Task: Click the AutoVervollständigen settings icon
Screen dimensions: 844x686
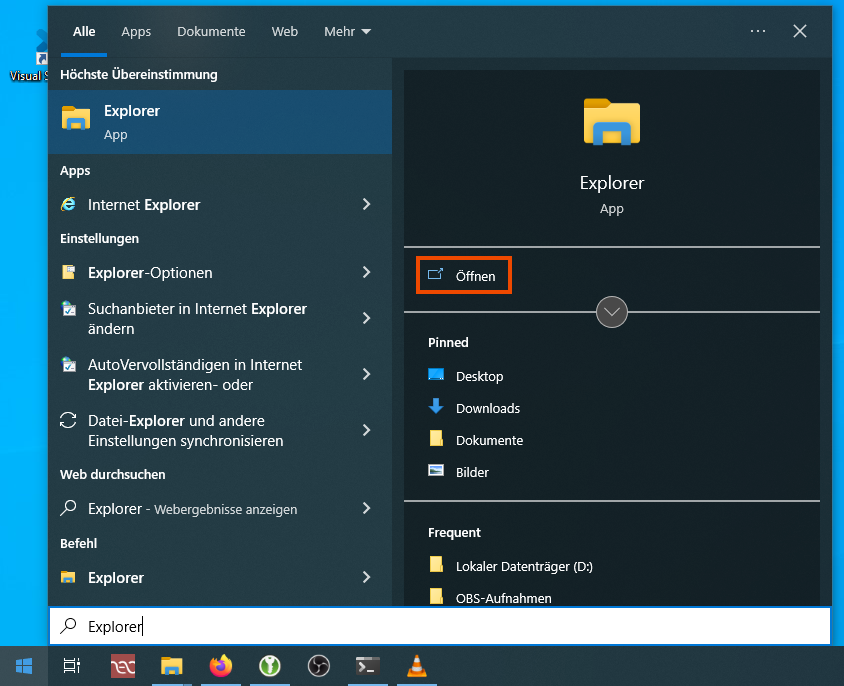Action: (68, 365)
